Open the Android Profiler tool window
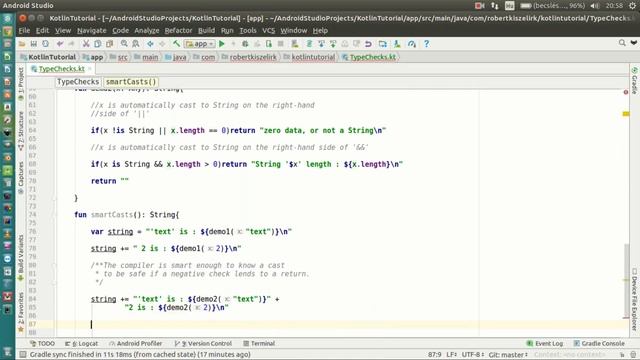This screenshot has height=360, width=640. (x=135, y=344)
